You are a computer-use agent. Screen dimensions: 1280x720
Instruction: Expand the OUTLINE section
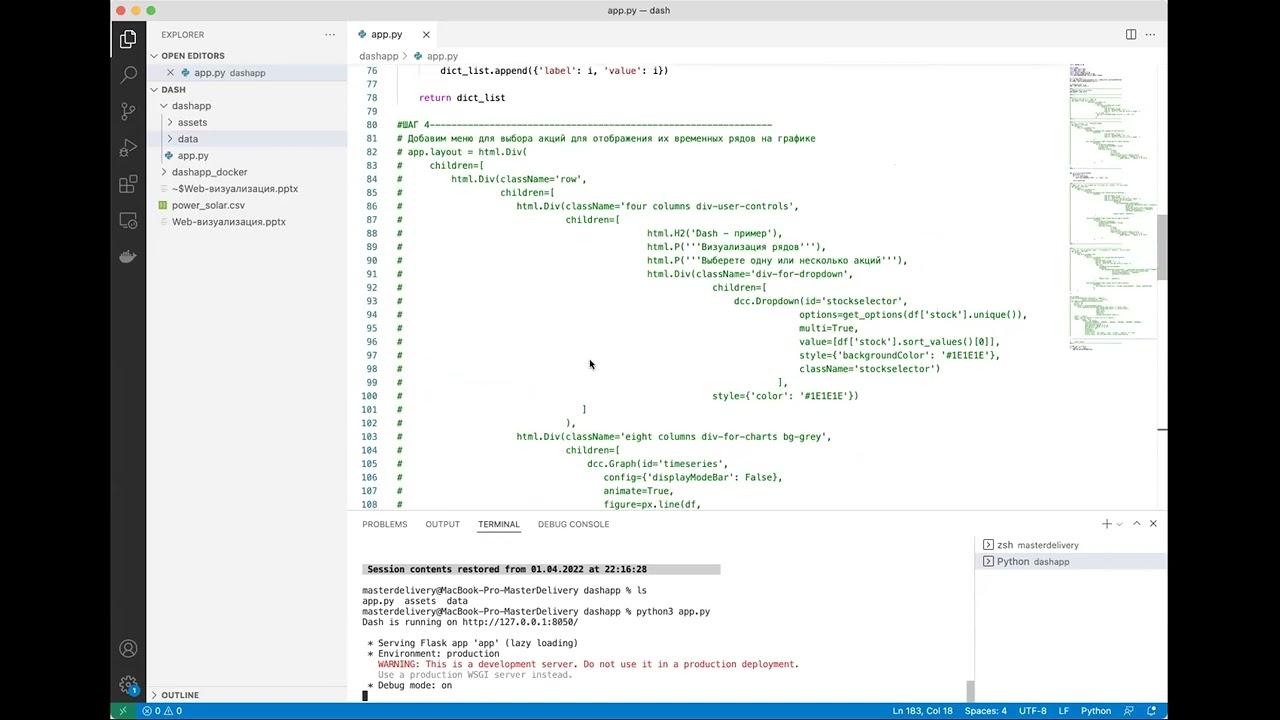[155, 695]
